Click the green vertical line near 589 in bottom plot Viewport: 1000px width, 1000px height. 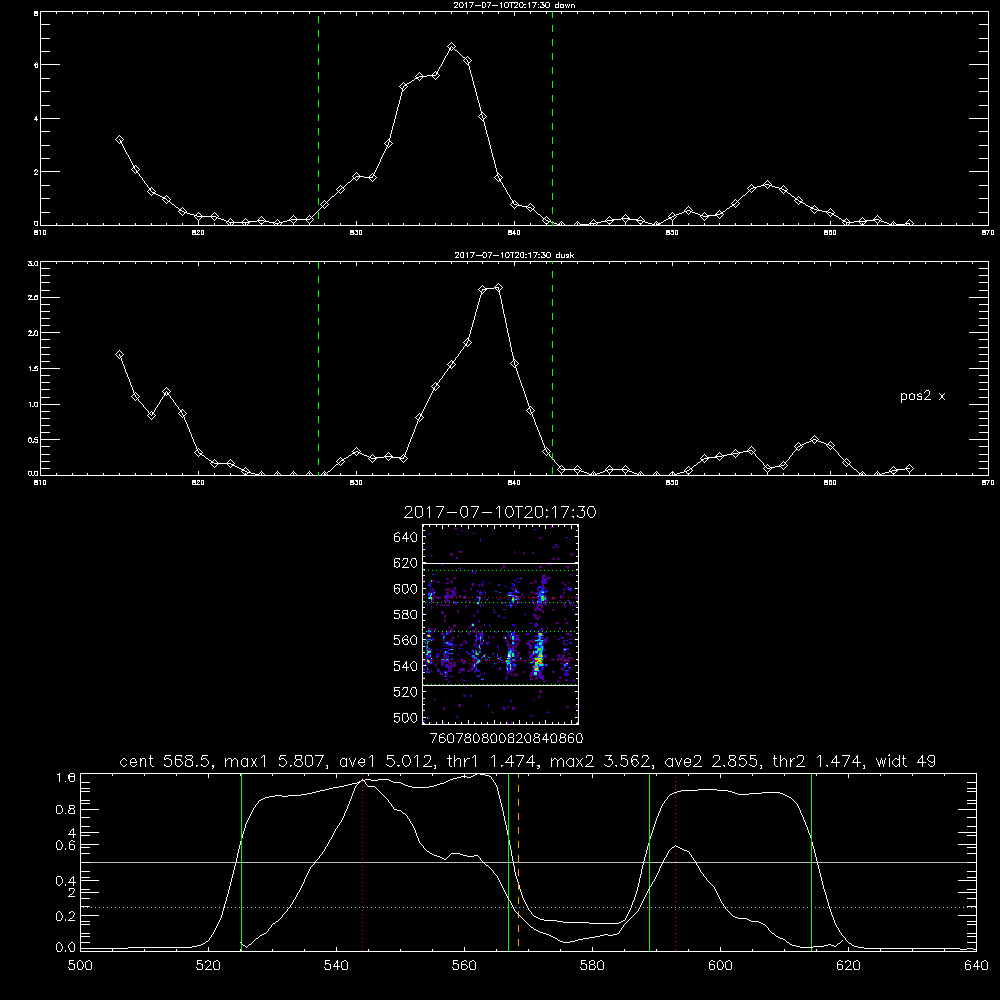coord(649,862)
